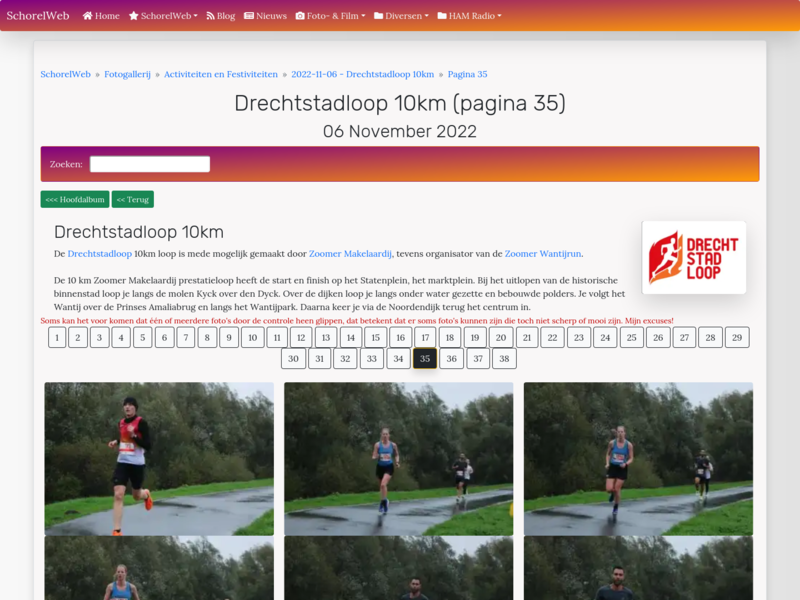The image size is (800, 600).
Task: Open the HAM Radio dropdown menu
Action: [x=469, y=16]
